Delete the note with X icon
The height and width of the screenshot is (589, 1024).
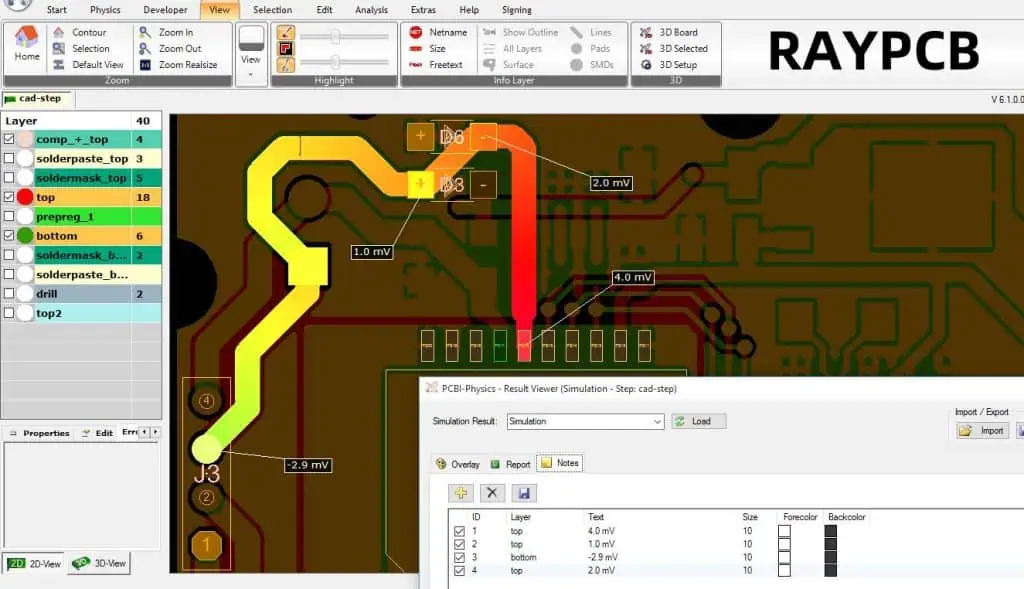(492, 493)
